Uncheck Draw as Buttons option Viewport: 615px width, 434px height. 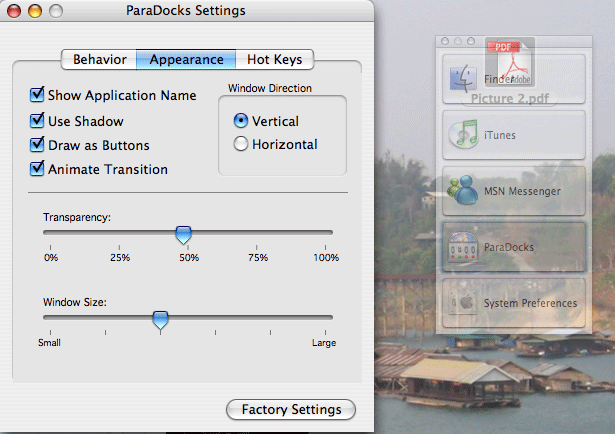(x=37, y=145)
